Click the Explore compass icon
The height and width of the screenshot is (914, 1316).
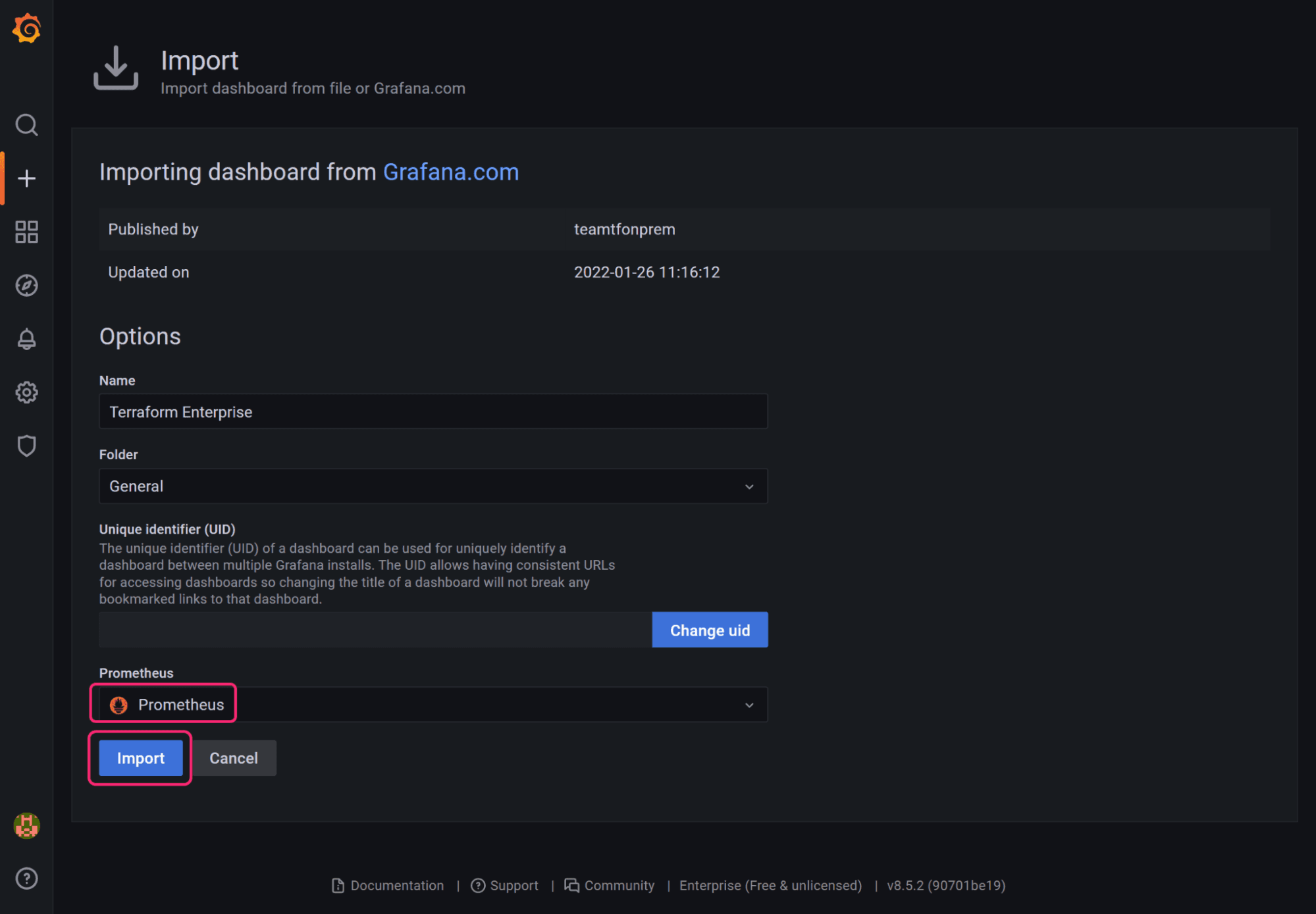pyautogui.click(x=27, y=284)
